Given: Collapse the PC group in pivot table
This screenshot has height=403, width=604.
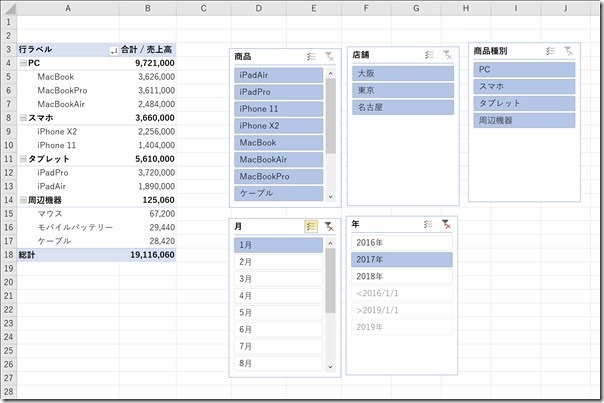Looking at the screenshot, I should point(23,63).
